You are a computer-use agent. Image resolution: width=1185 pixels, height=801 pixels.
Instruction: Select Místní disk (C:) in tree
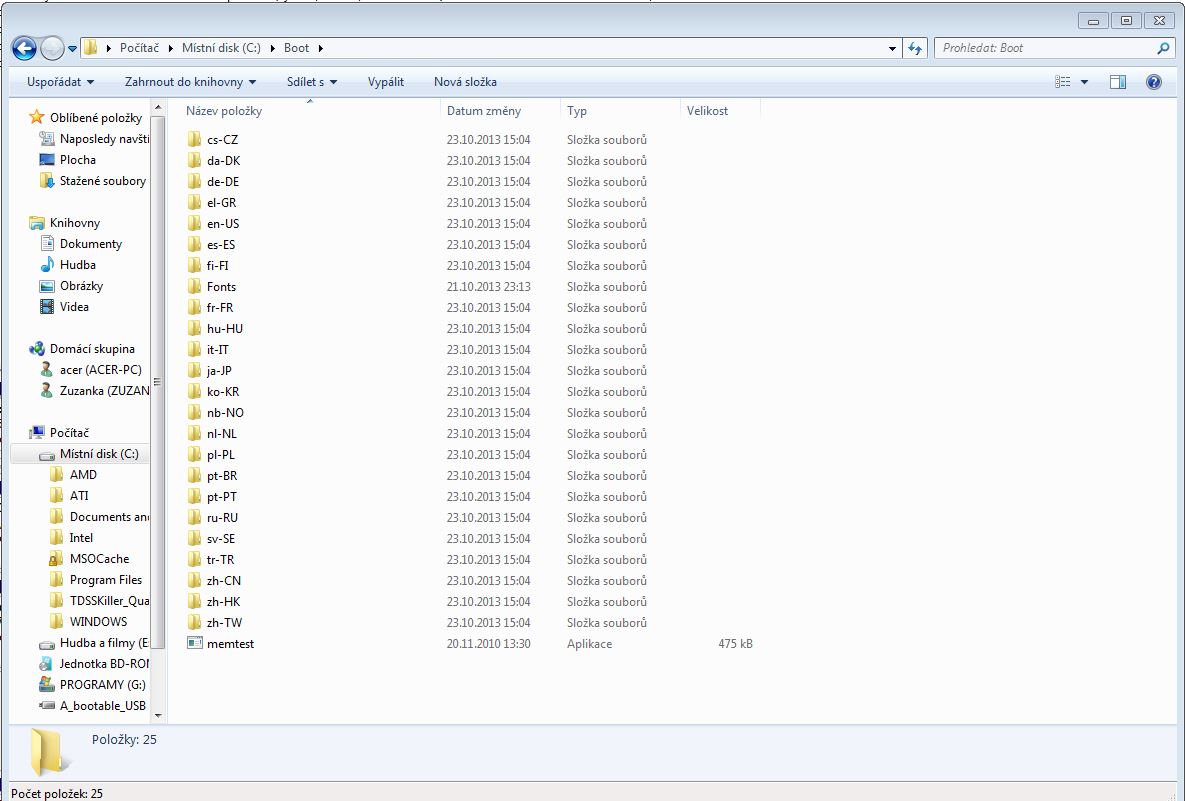(98, 453)
